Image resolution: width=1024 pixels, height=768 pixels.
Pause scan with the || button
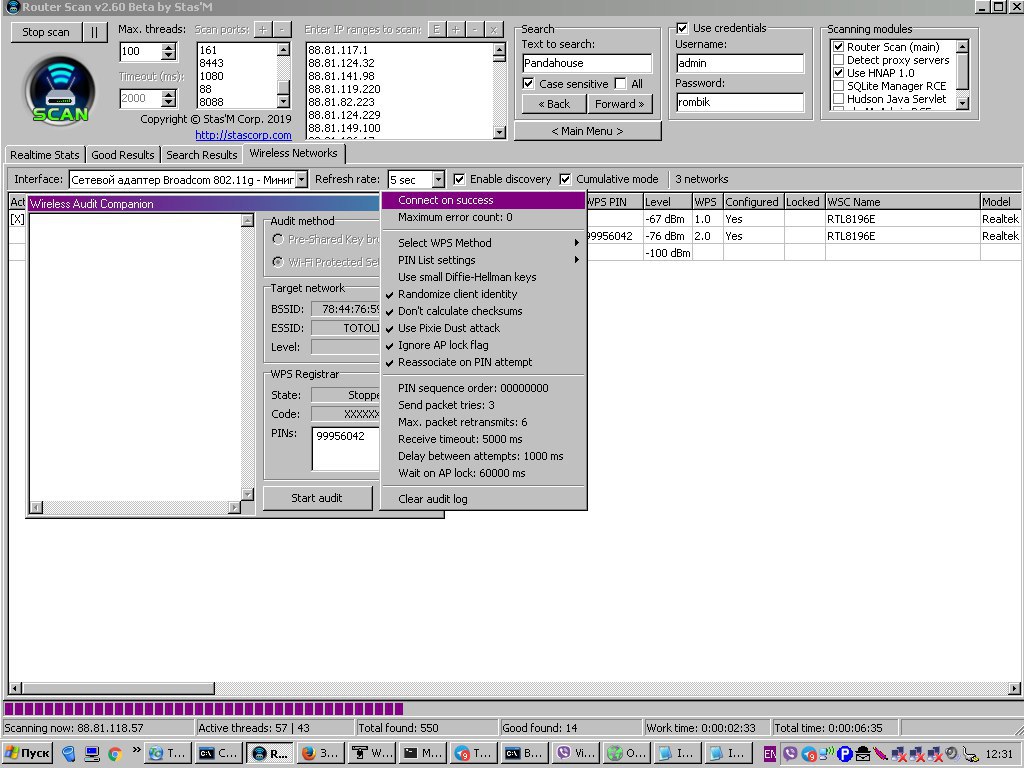click(95, 32)
